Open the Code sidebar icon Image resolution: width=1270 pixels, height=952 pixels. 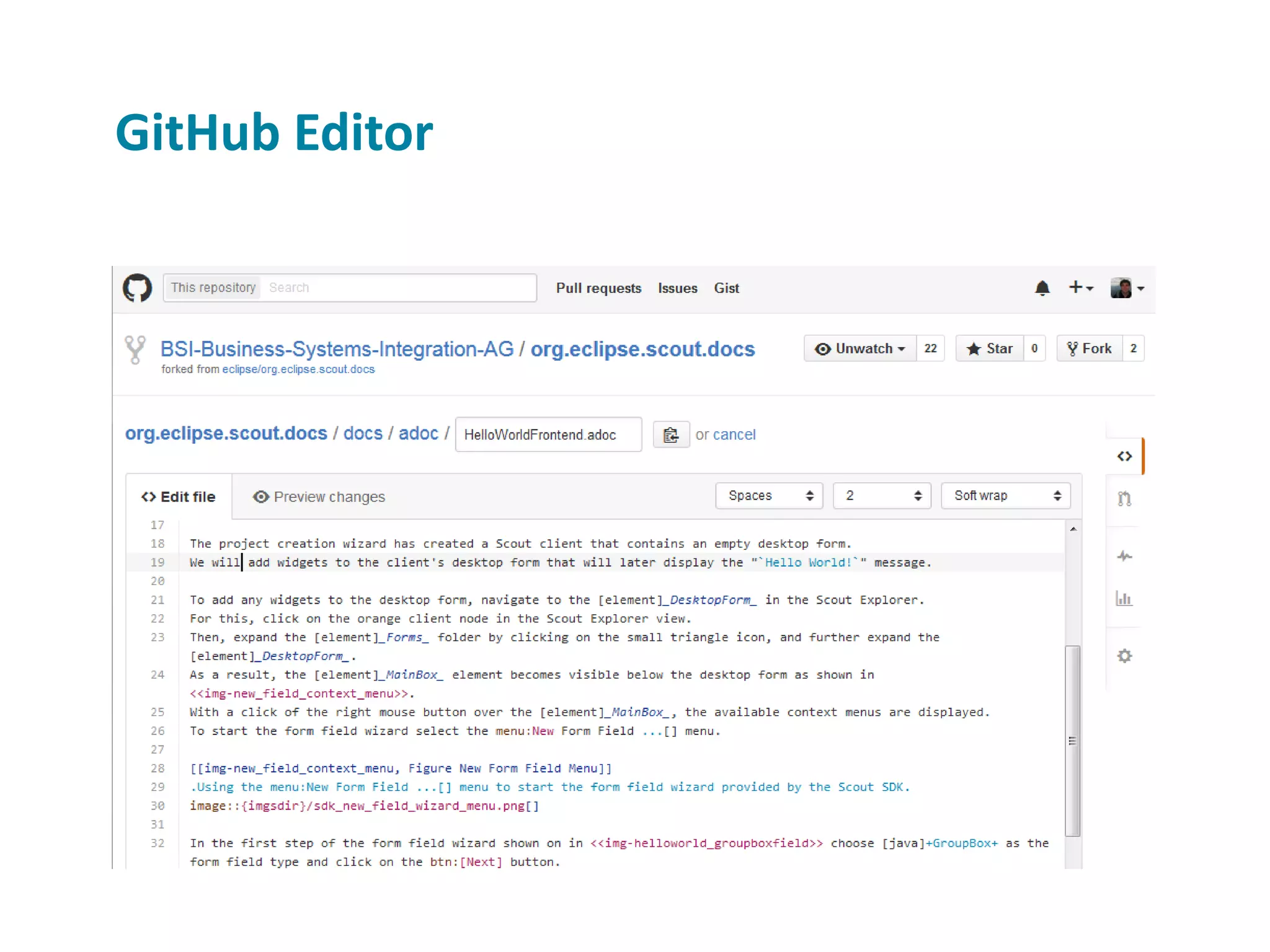pyautogui.click(x=1124, y=457)
